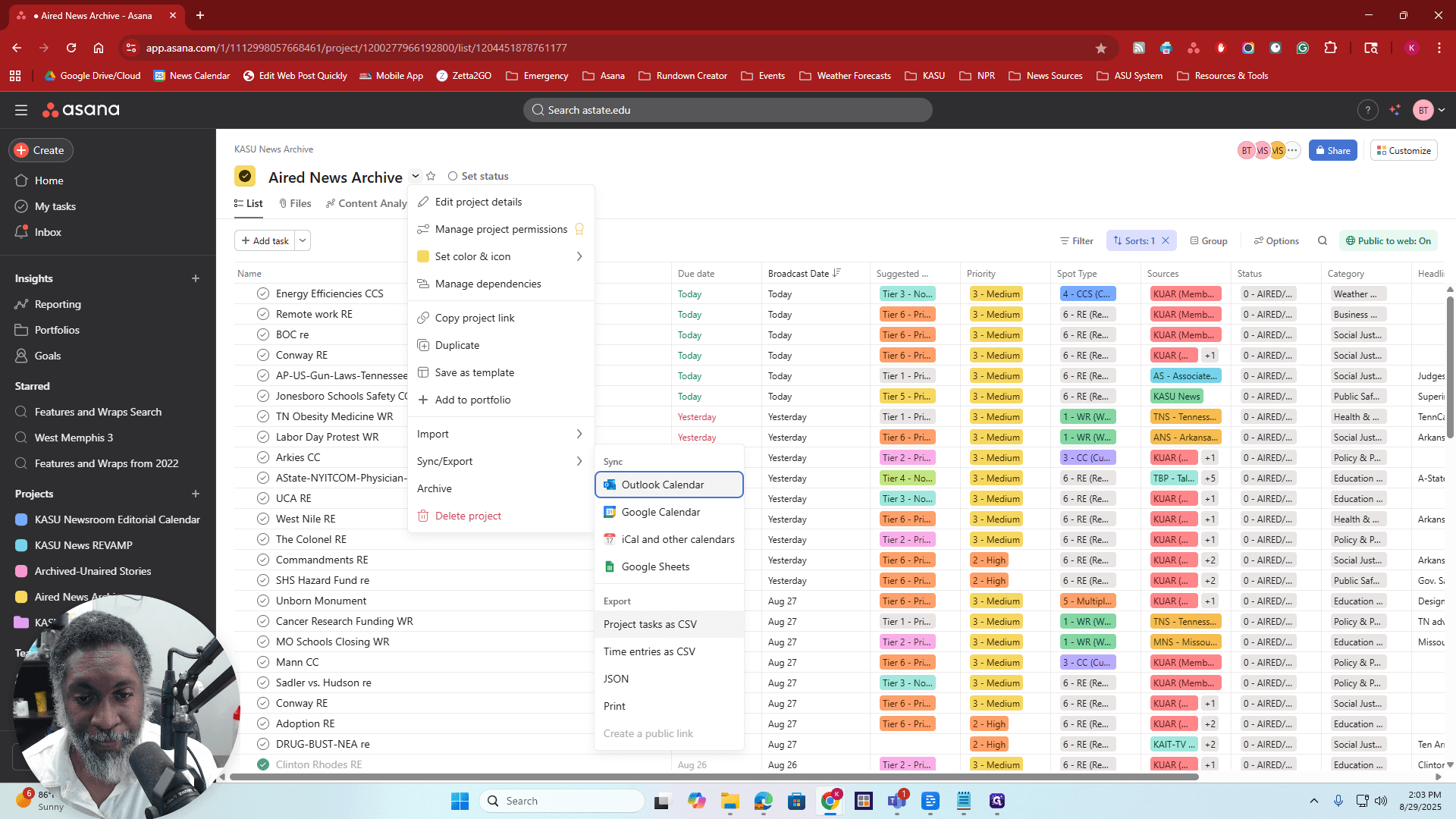This screenshot has height=819, width=1456.
Task: Collapse the project actions chevron menu
Action: tap(416, 176)
